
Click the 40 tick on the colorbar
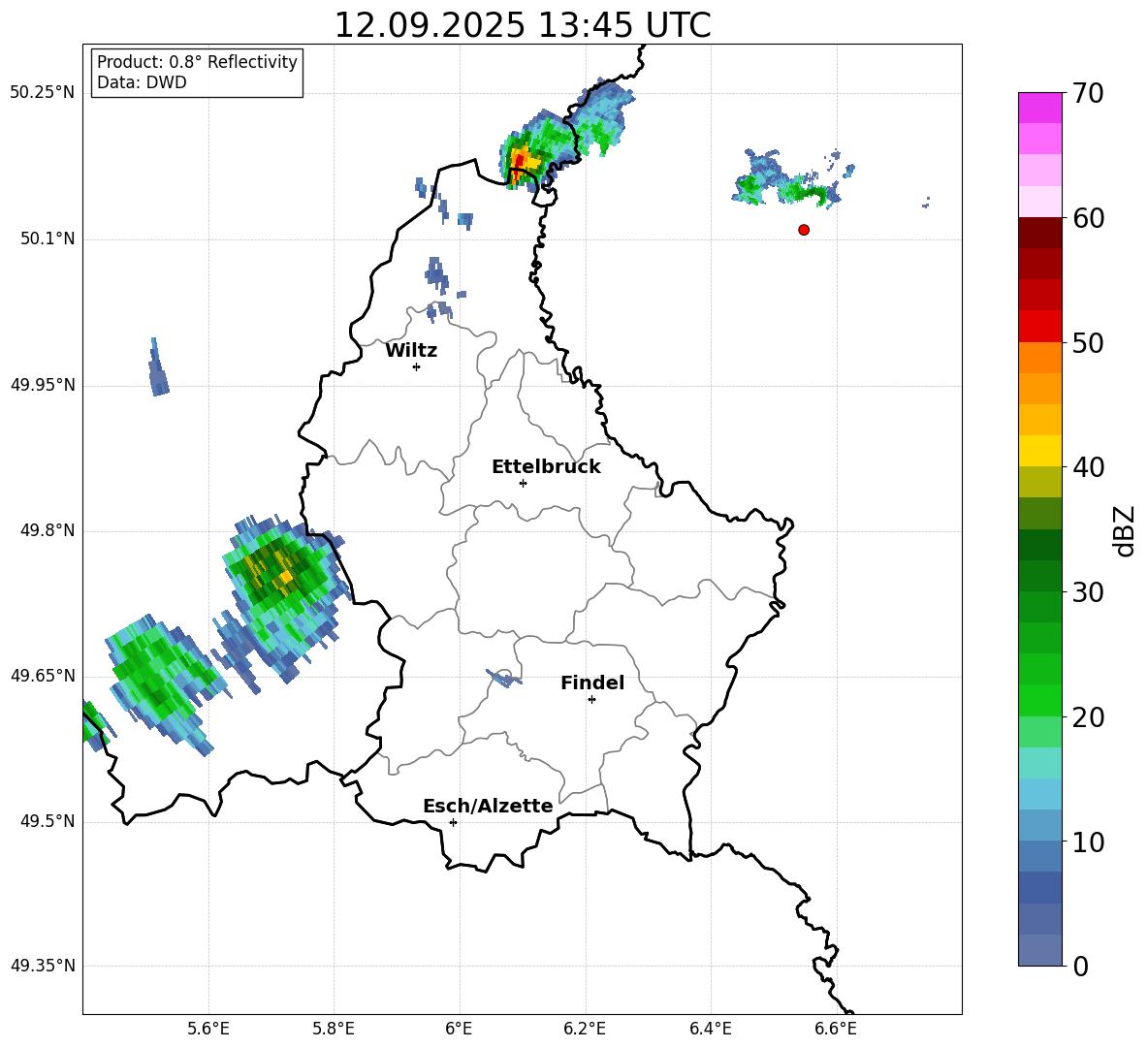[1088, 467]
